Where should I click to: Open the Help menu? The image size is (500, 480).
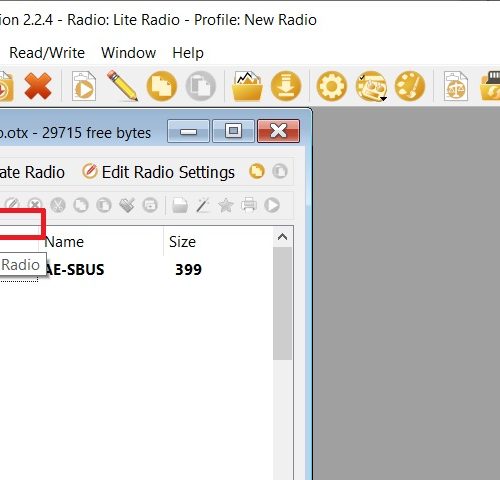pos(188,53)
